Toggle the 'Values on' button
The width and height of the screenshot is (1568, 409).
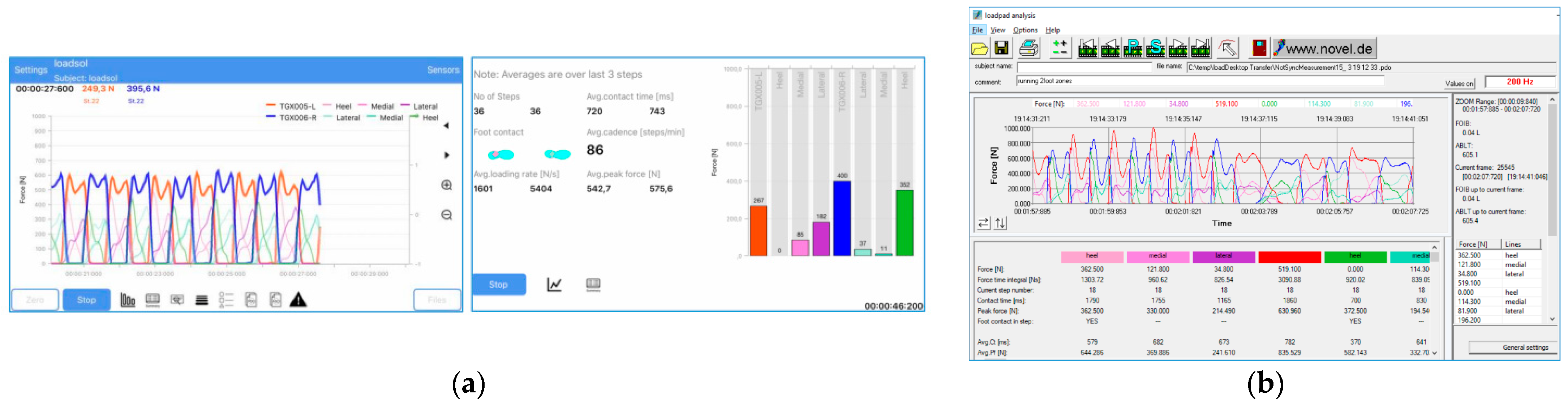pyautogui.click(x=1459, y=84)
